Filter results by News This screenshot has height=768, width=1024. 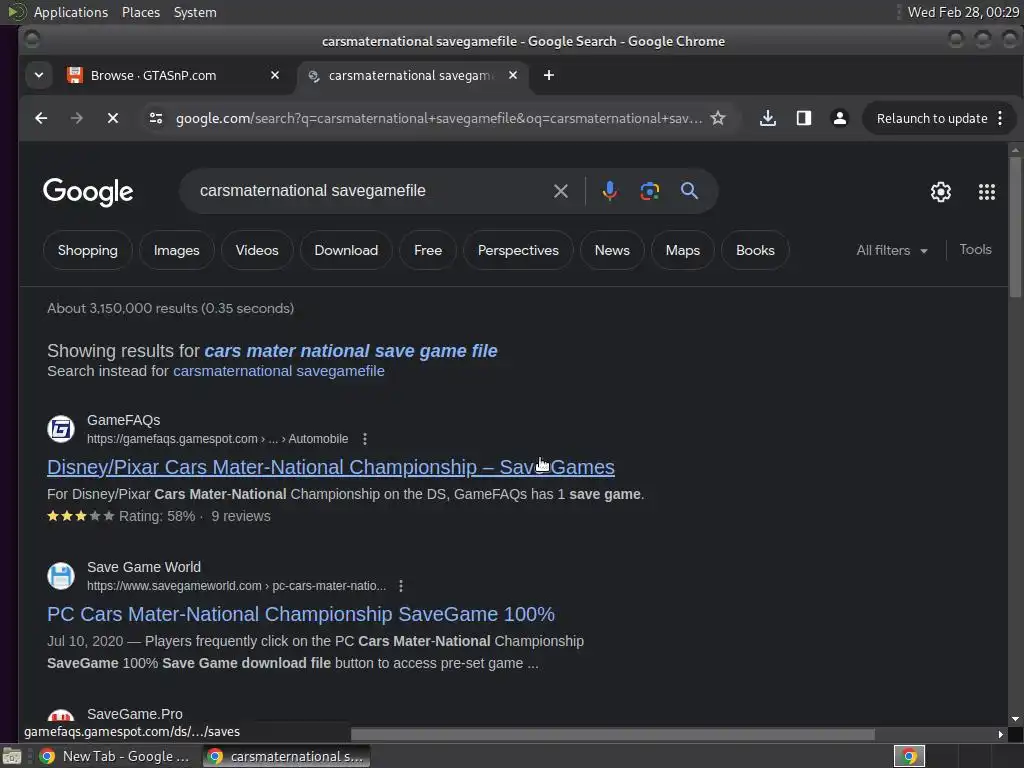pos(612,250)
